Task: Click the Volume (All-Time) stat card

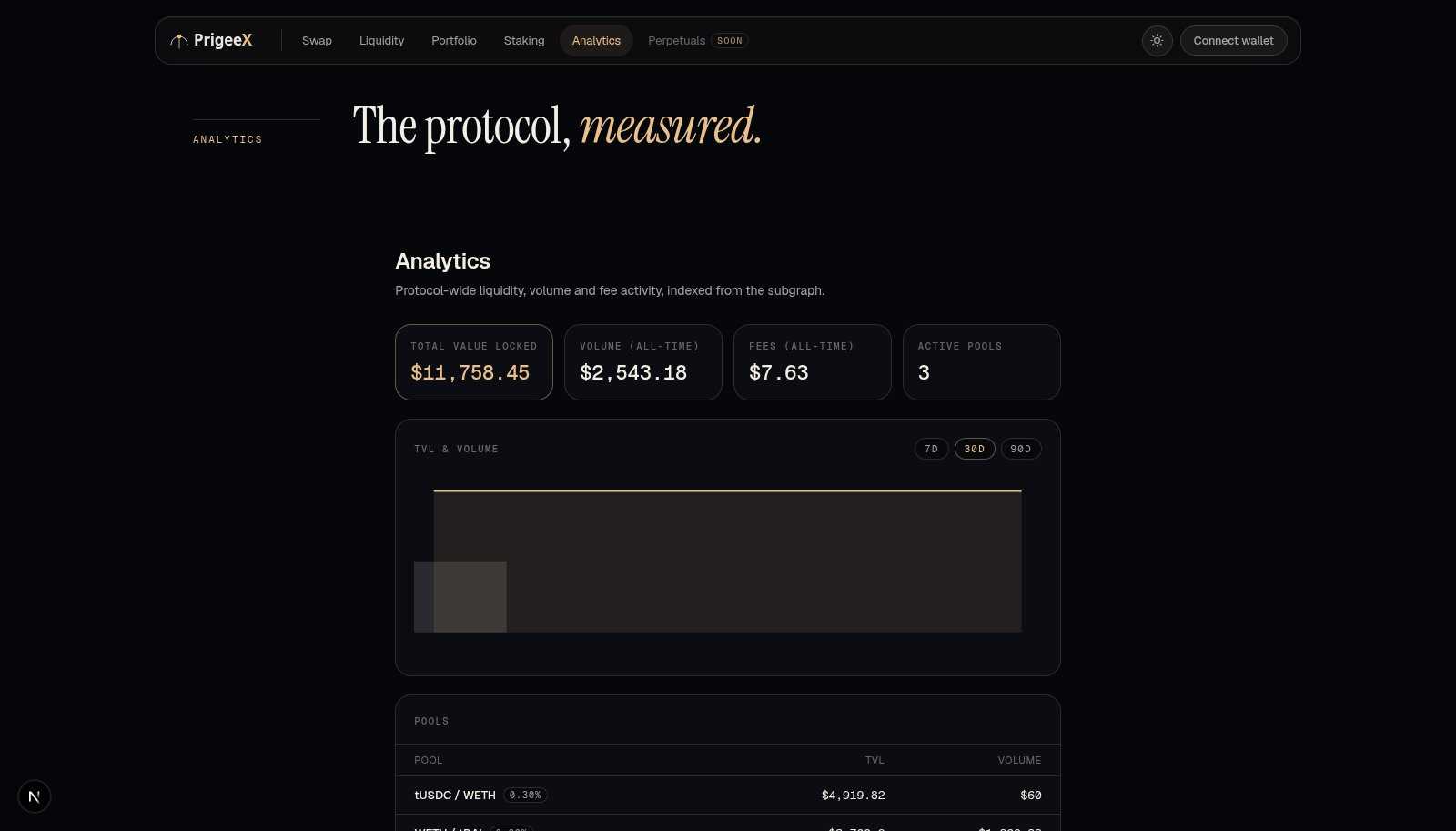Action: click(643, 362)
